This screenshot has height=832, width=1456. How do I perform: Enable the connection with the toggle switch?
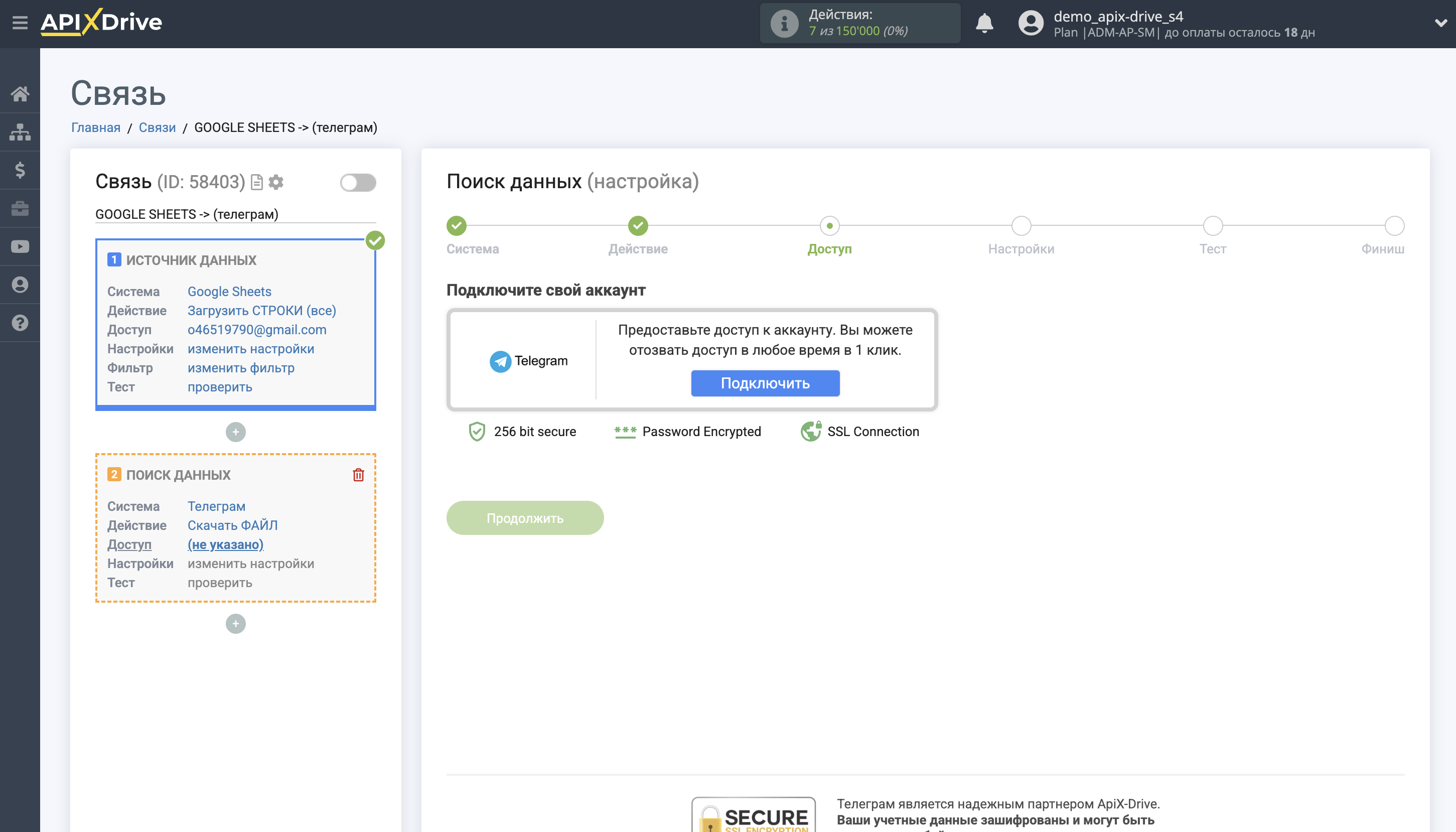coord(359,182)
